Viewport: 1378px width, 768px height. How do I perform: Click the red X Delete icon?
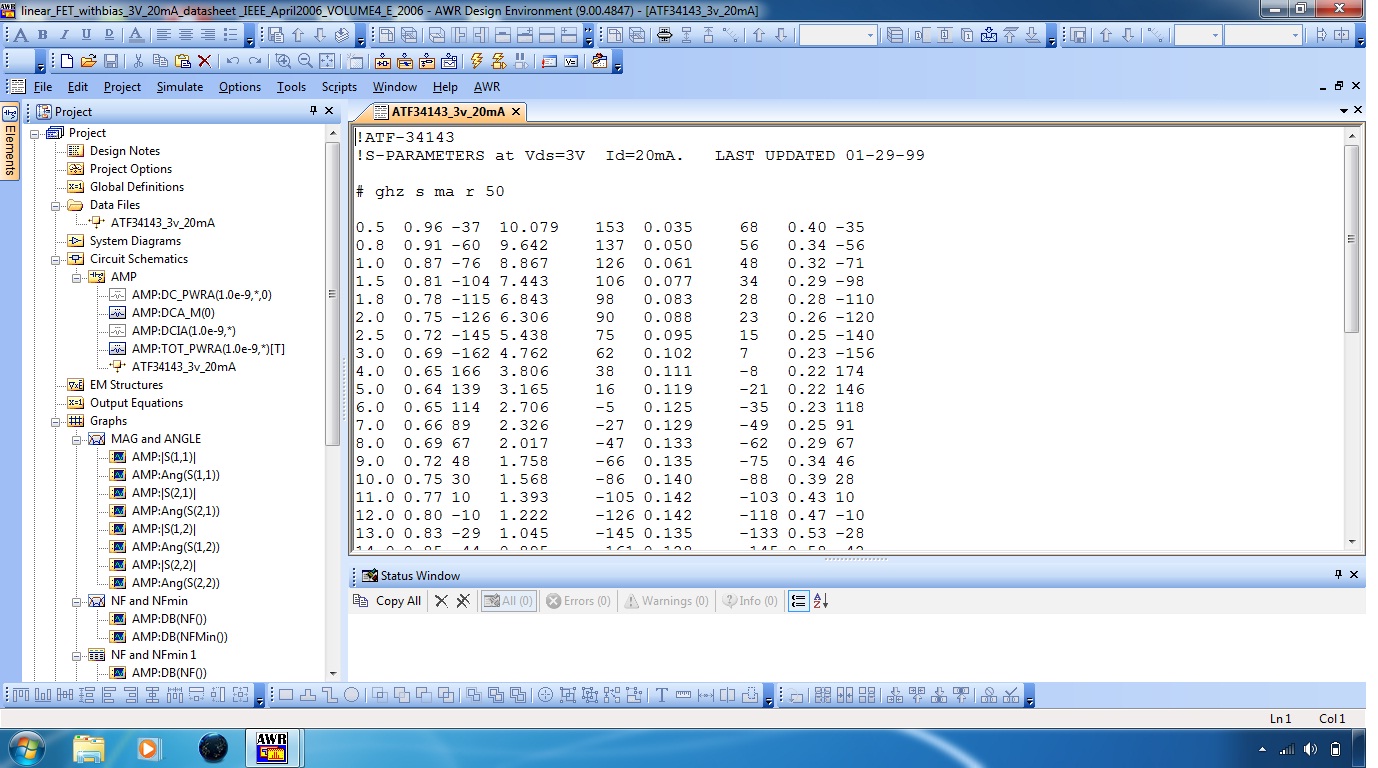pos(204,61)
